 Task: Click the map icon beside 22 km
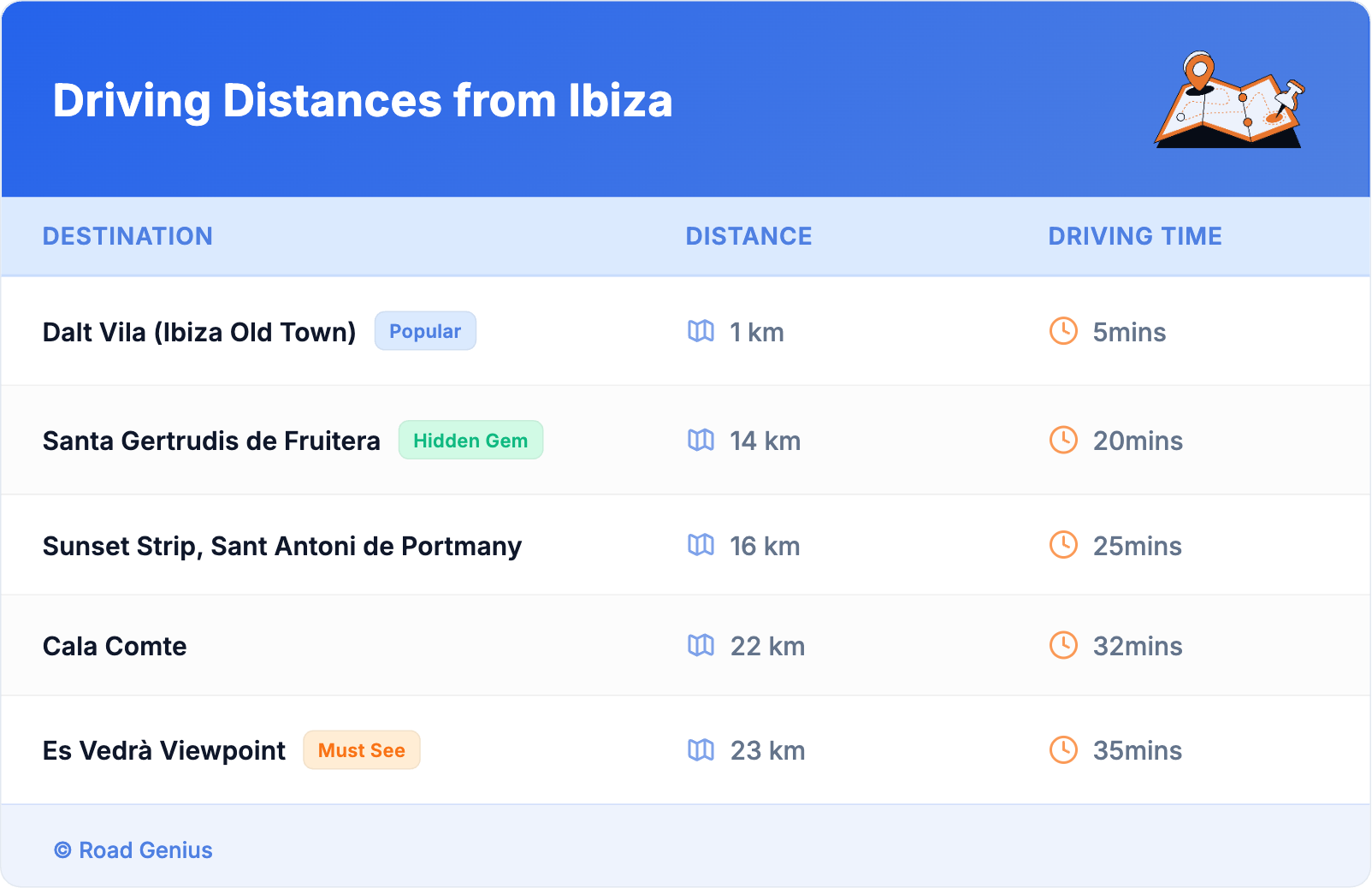(x=701, y=646)
